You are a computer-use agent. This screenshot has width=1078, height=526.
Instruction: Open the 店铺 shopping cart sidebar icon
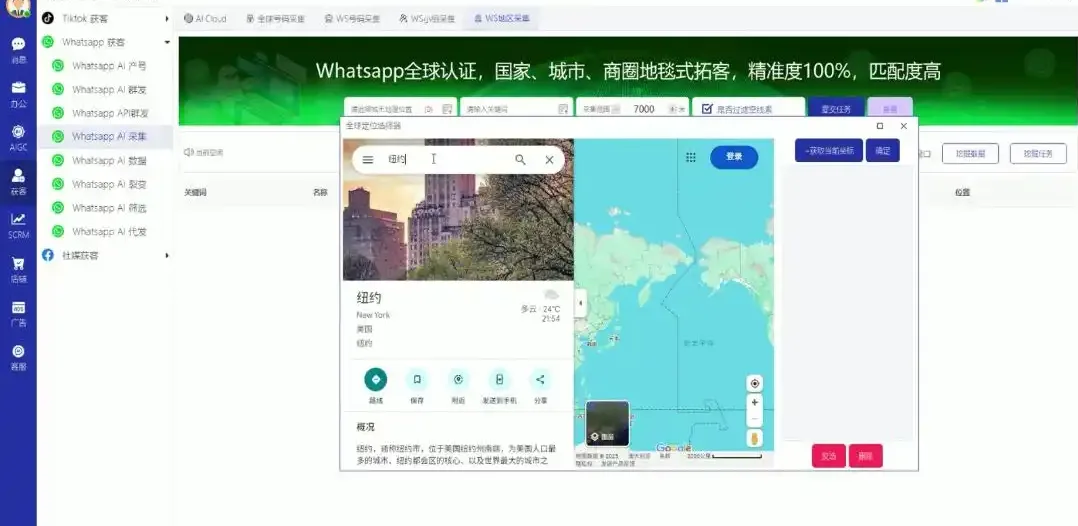point(19,264)
